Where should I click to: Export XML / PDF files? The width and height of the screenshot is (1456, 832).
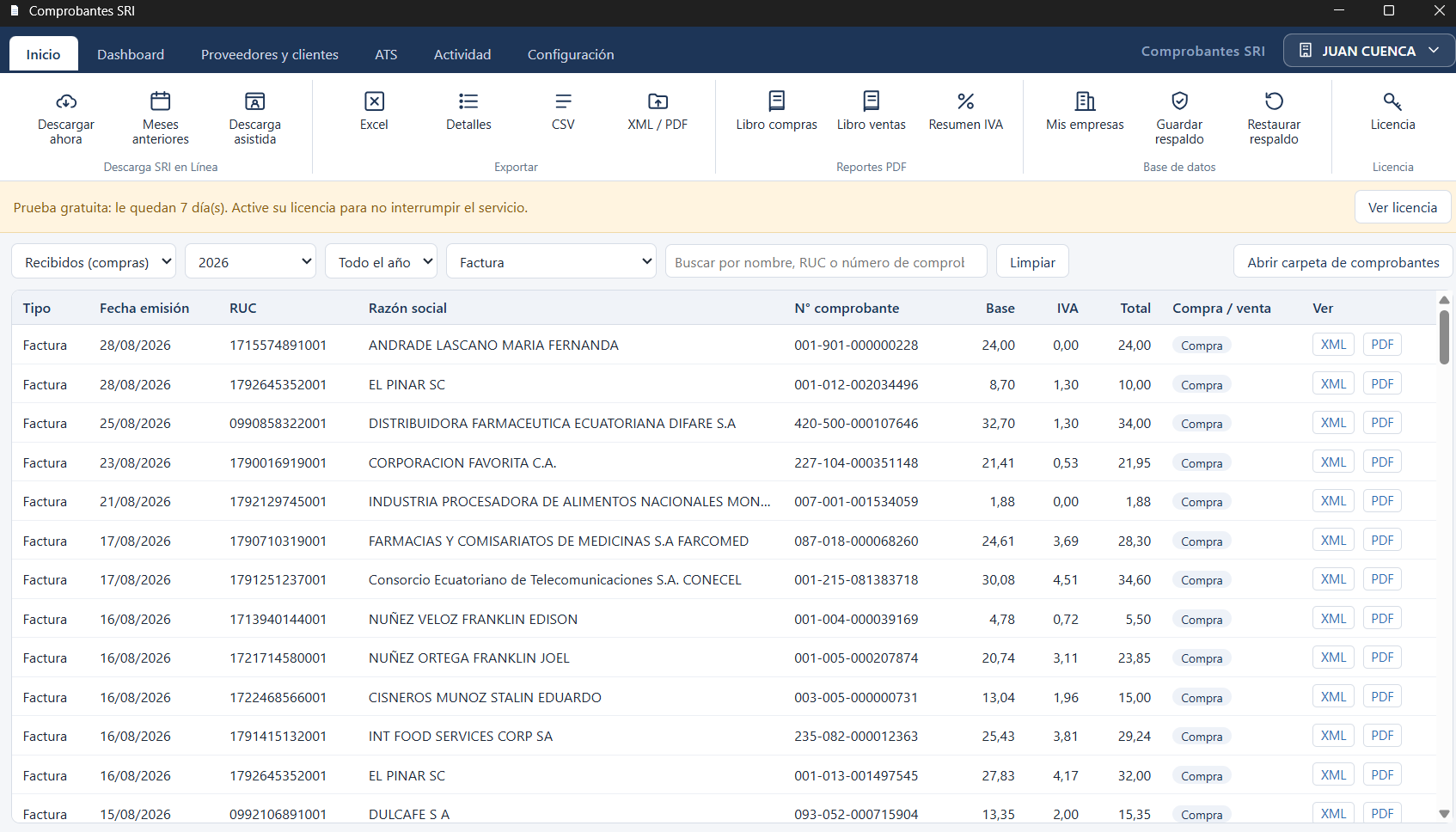tap(658, 111)
